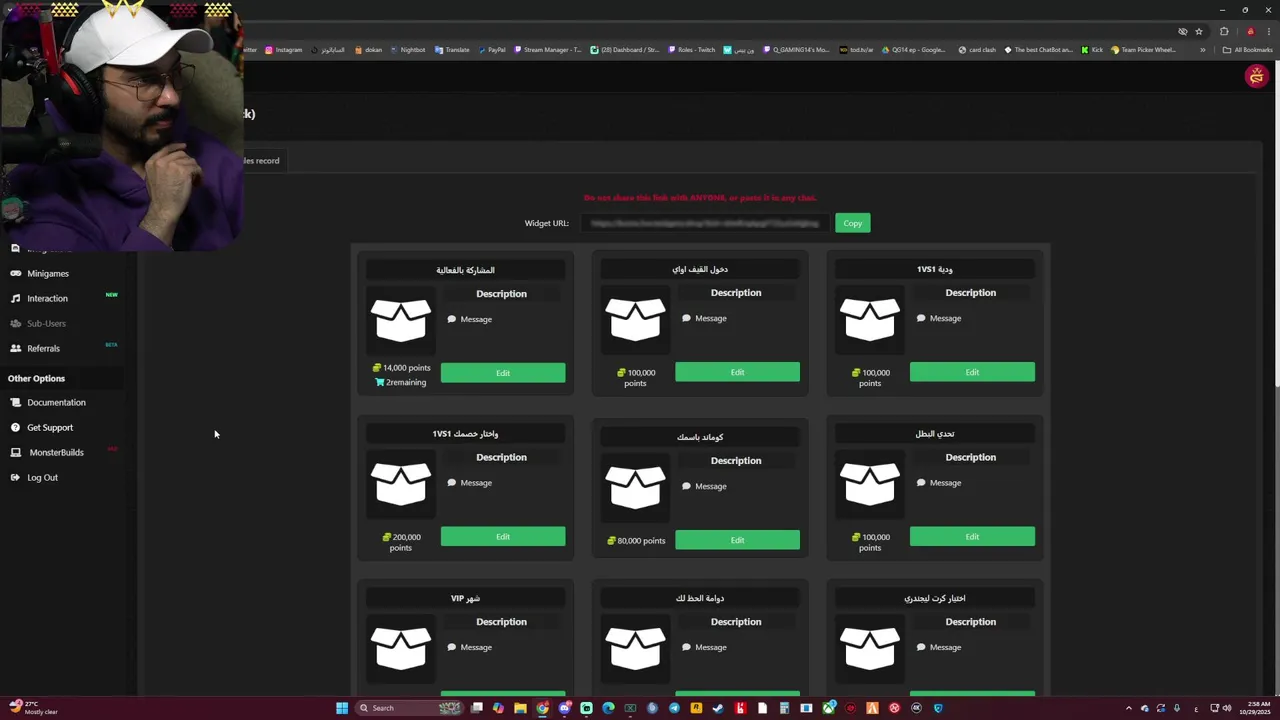Copy the Widget URL with the Copy button
The height and width of the screenshot is (720, 1280).
852,223
